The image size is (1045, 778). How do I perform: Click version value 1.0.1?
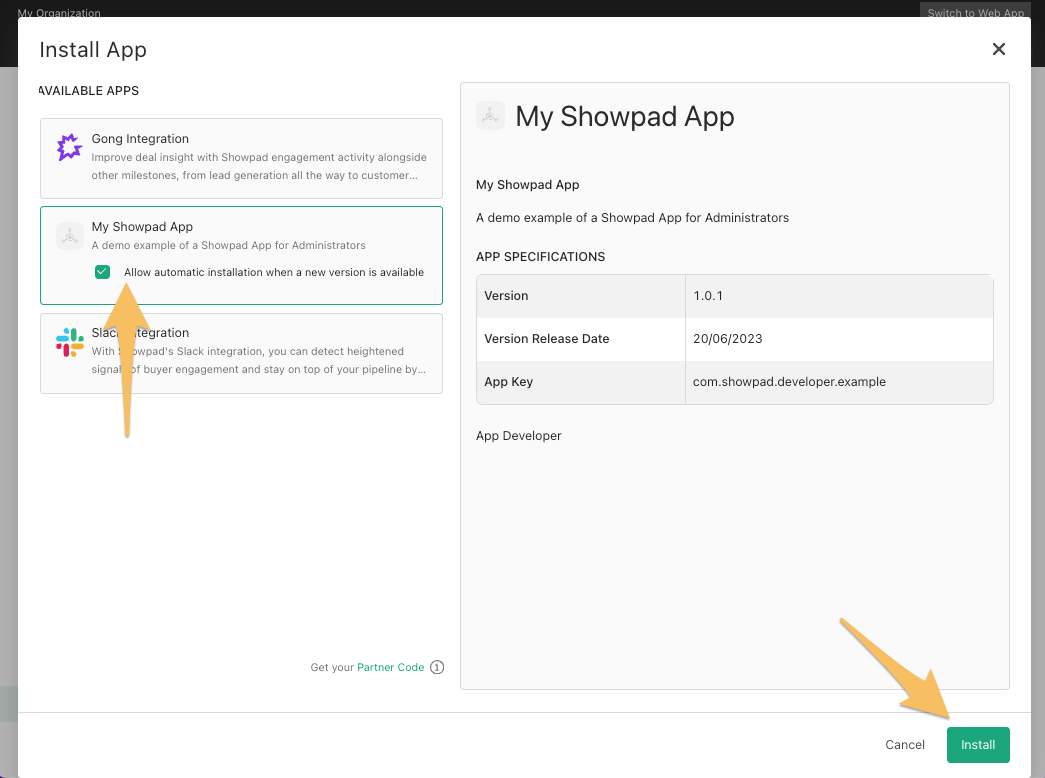[x=708, y=296]
